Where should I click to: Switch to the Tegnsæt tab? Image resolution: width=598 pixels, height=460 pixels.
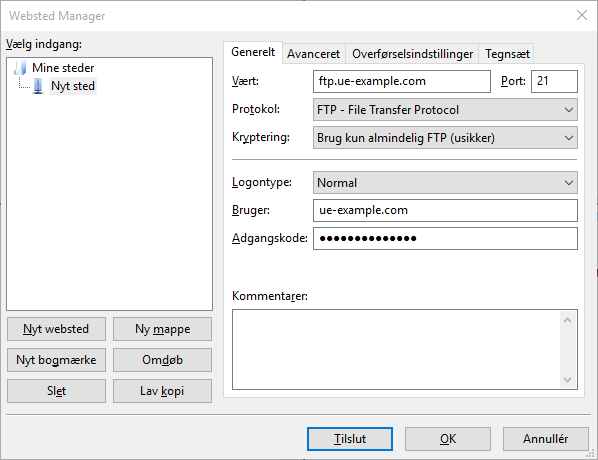[507, 54]
